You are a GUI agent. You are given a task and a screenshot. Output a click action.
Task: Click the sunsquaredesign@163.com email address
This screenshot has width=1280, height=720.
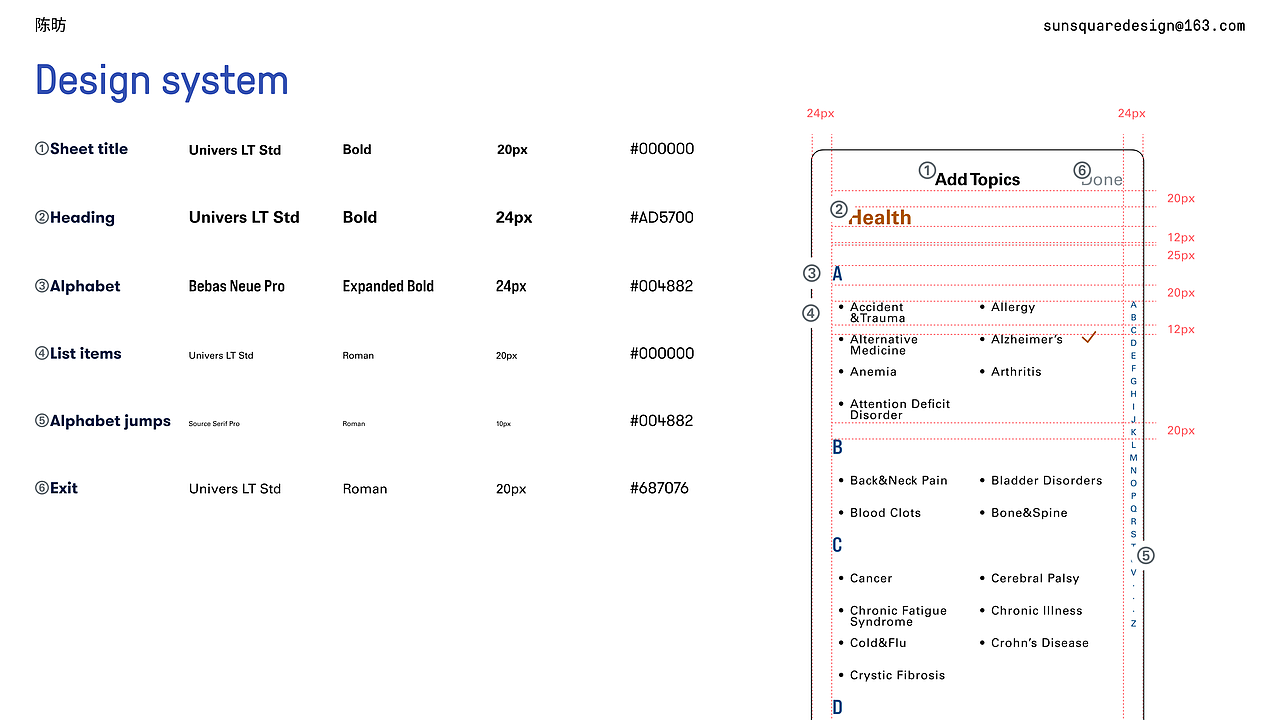(1144, 26)
